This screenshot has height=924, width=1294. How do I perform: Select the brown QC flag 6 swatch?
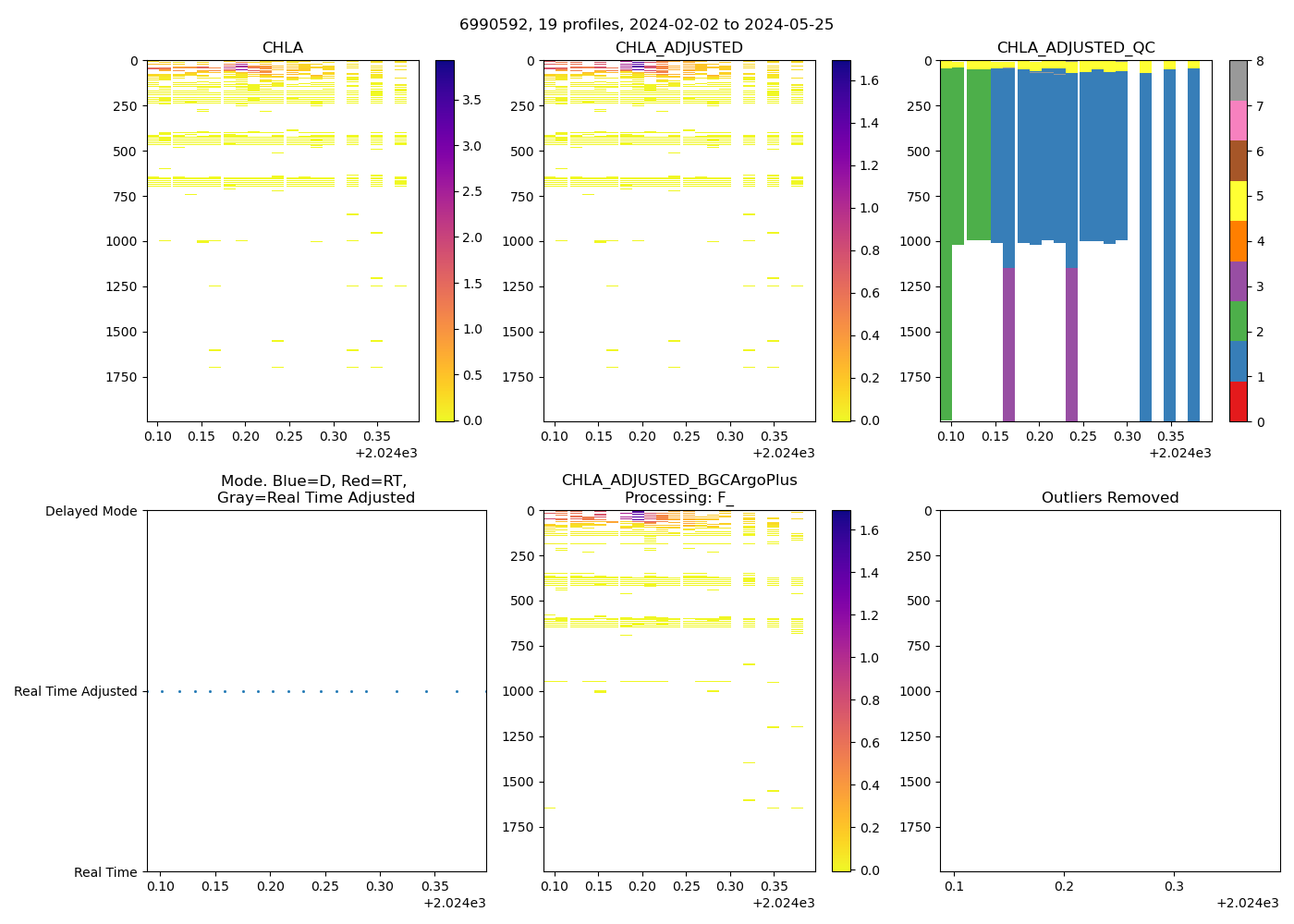(x=1239, y=161)
